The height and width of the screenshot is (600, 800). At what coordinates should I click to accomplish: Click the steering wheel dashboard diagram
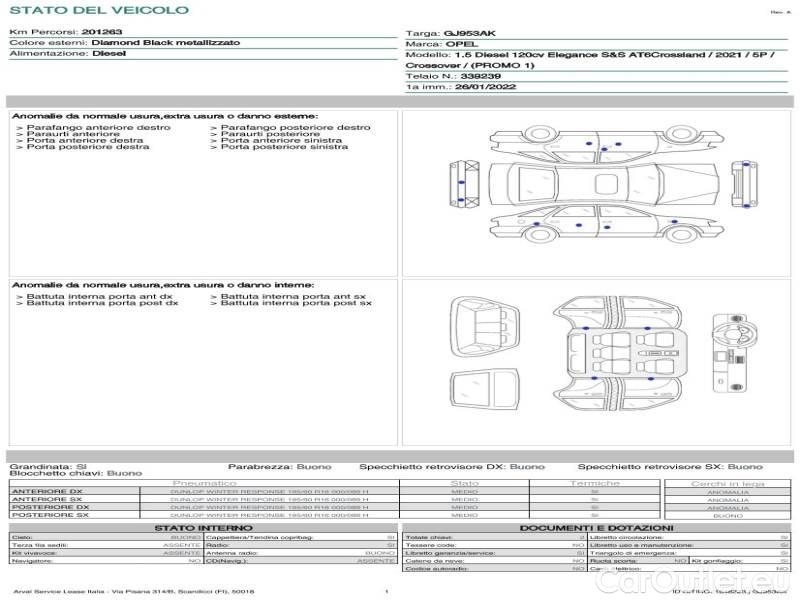733,353
